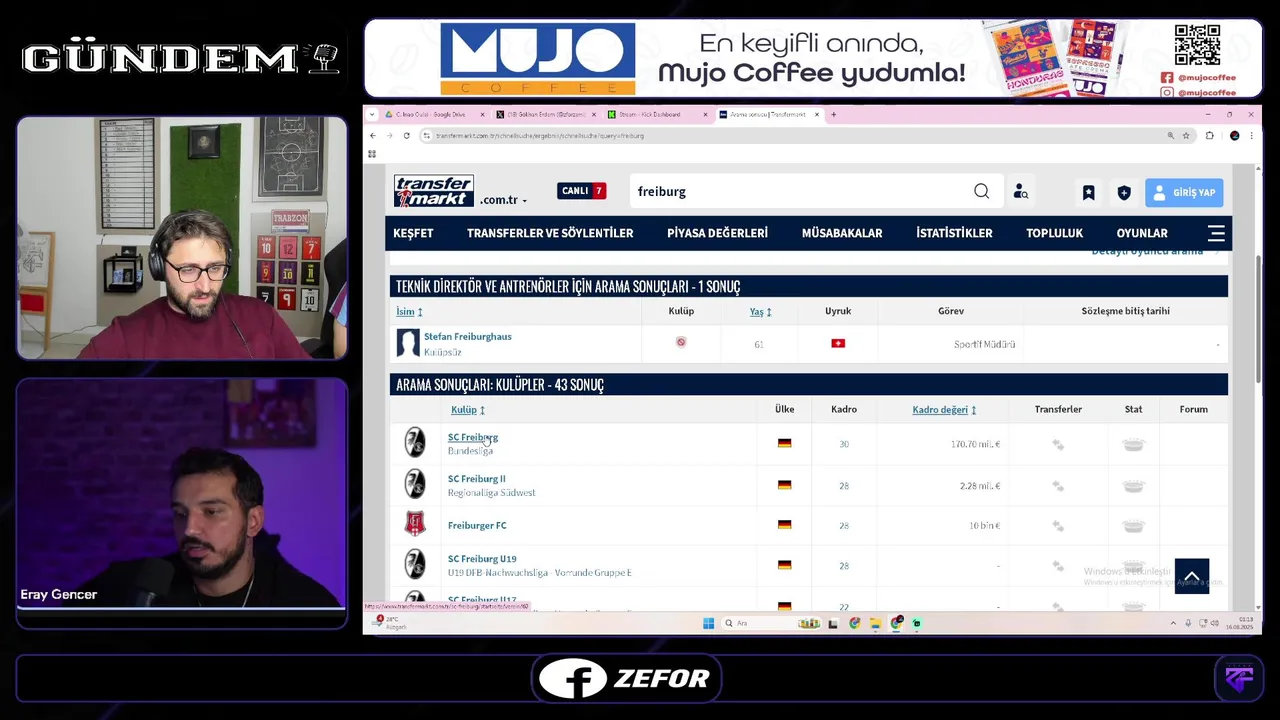Open the hamburger menu in navigation bar
Viewport: 1280px width, 720px height.
(x=1216, y=233)
